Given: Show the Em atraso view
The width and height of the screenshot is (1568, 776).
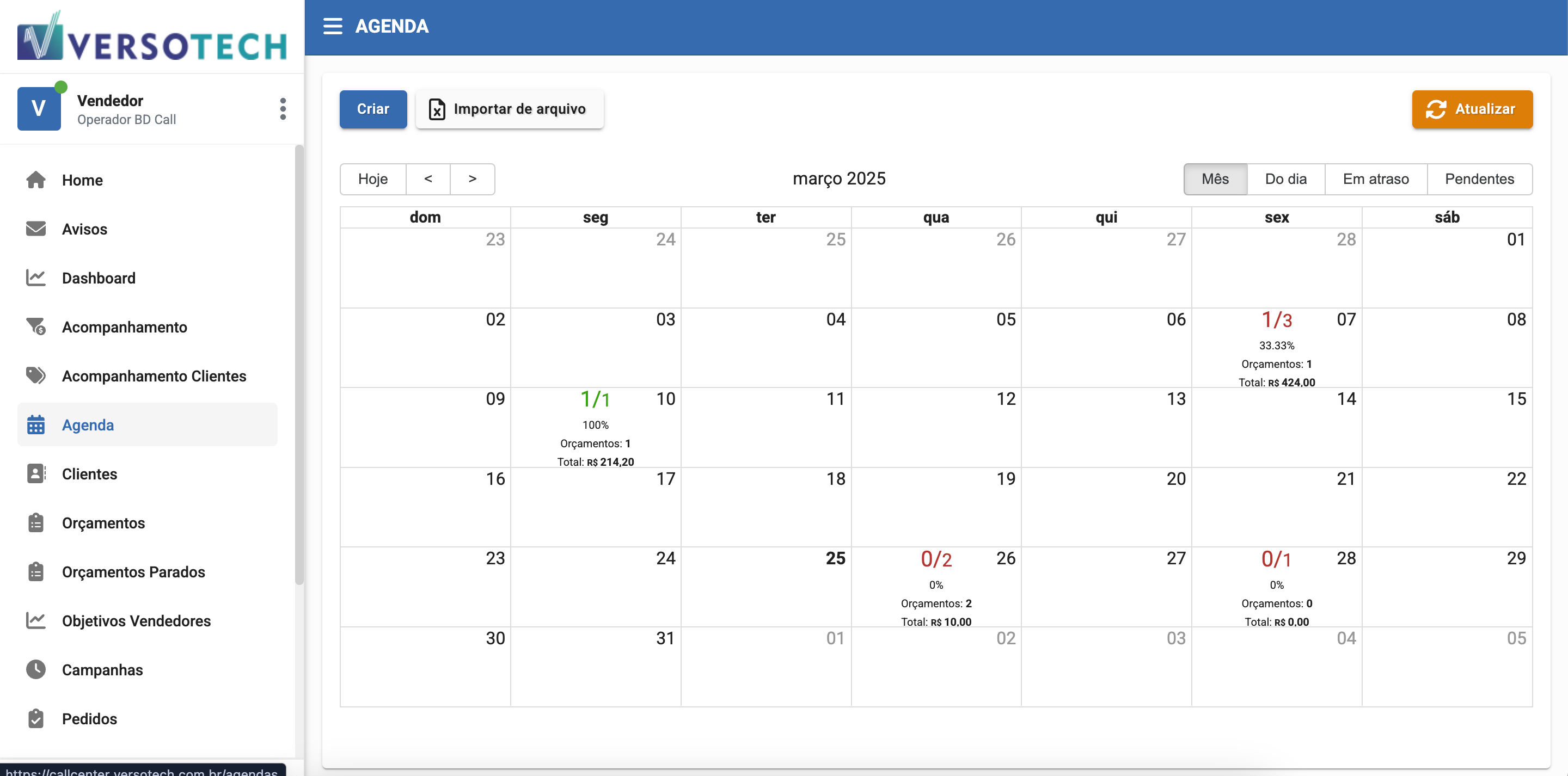Looking at the screenshot, I should [1375, 179].
